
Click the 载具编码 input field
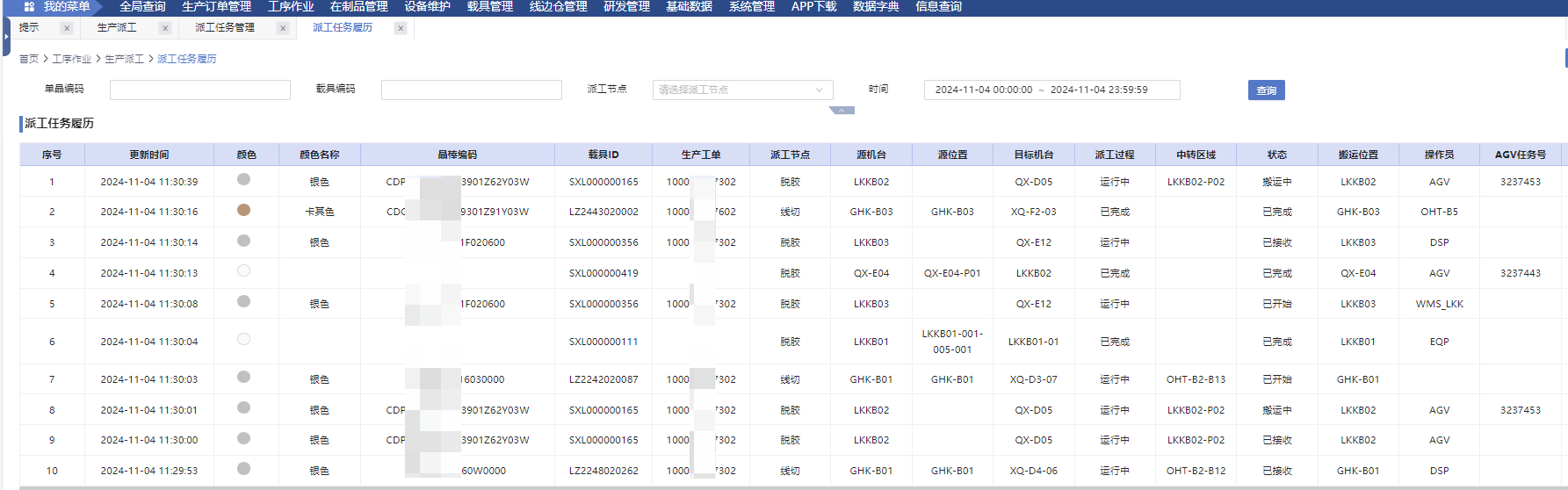(x=472, y=90)
